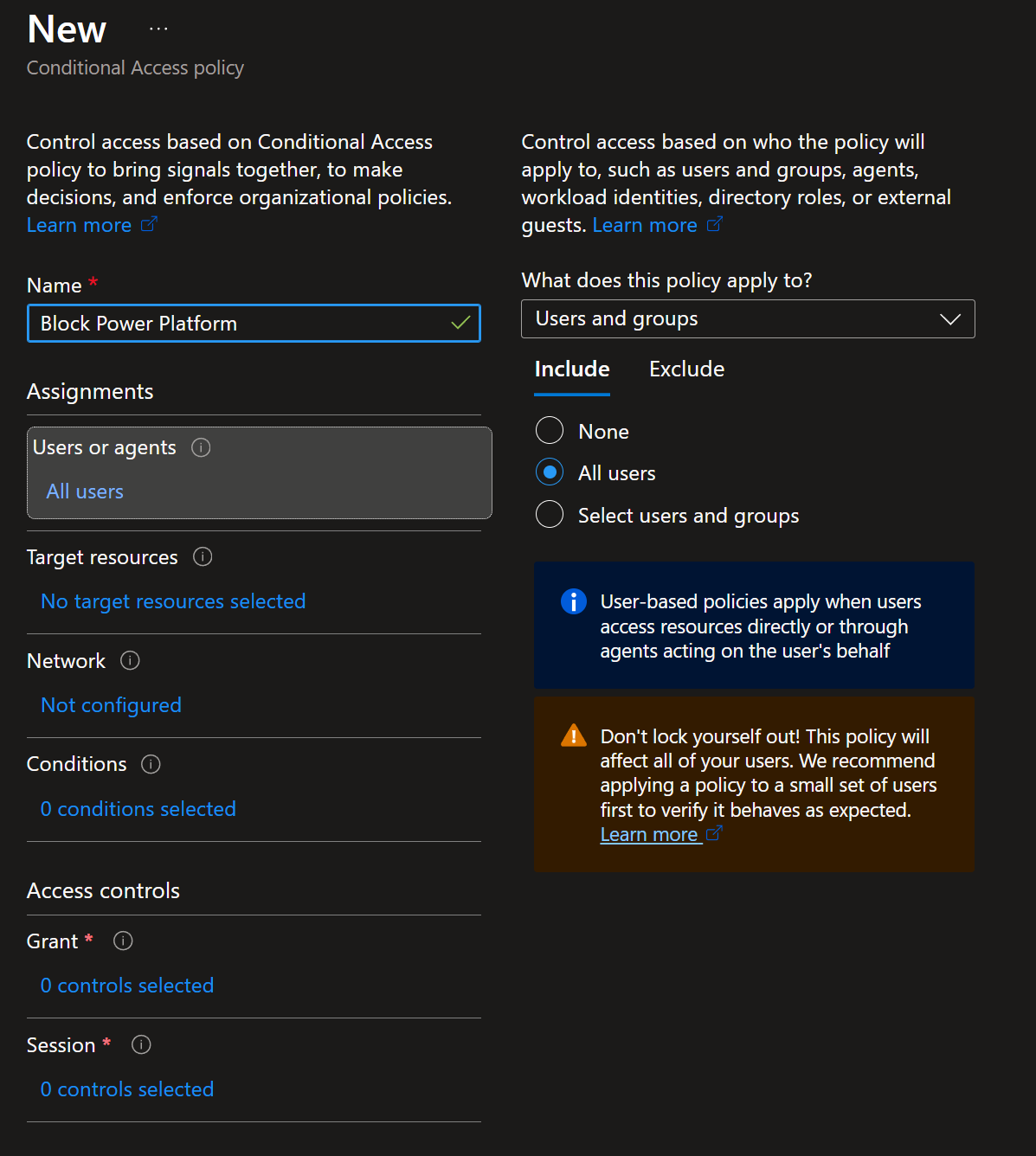The height and width of the screenshot is (1156, 1036).
Task: Select the Users or agents assignment box
Action: pos(260,472)
